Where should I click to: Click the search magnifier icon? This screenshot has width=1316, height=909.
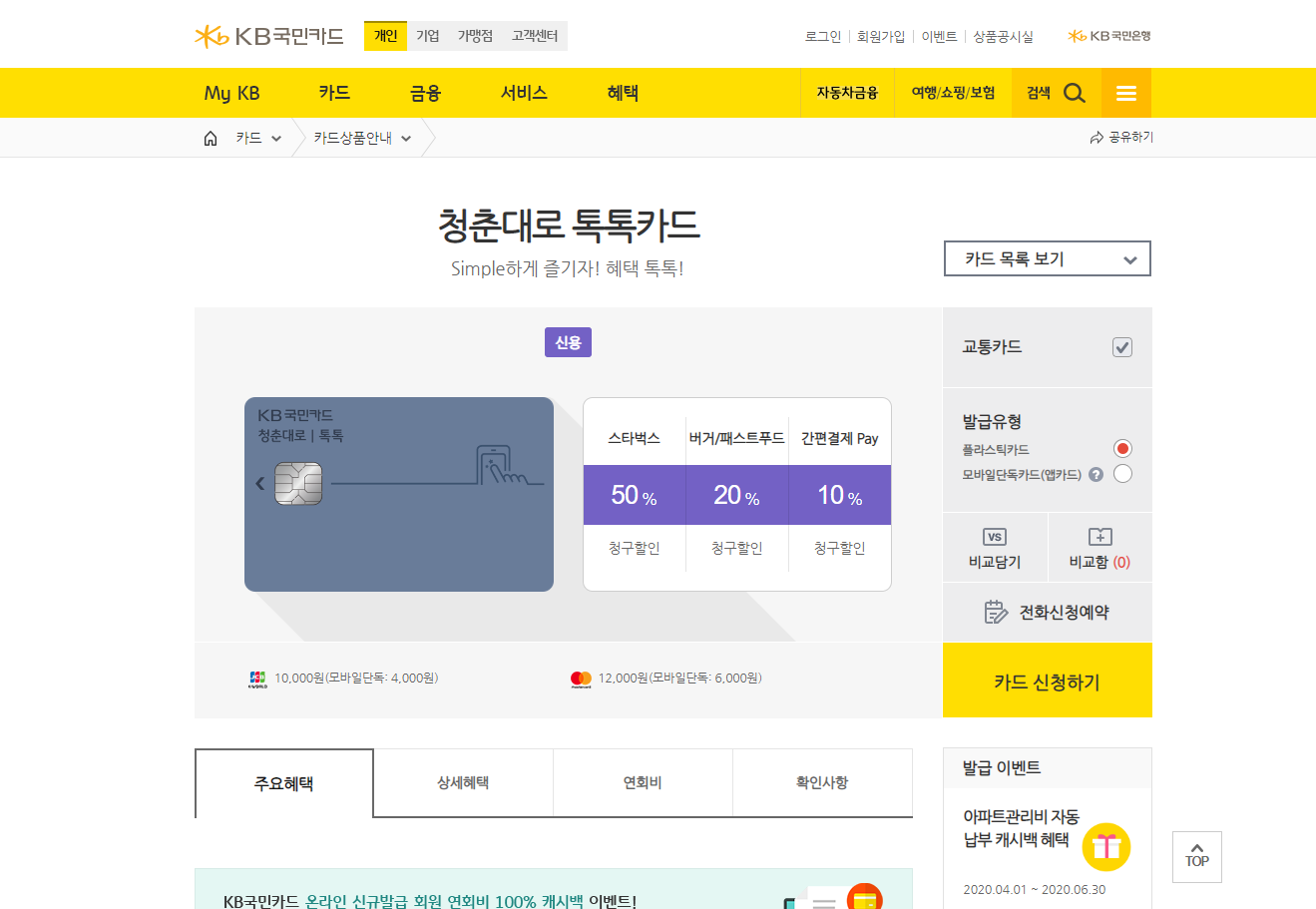1074,93
